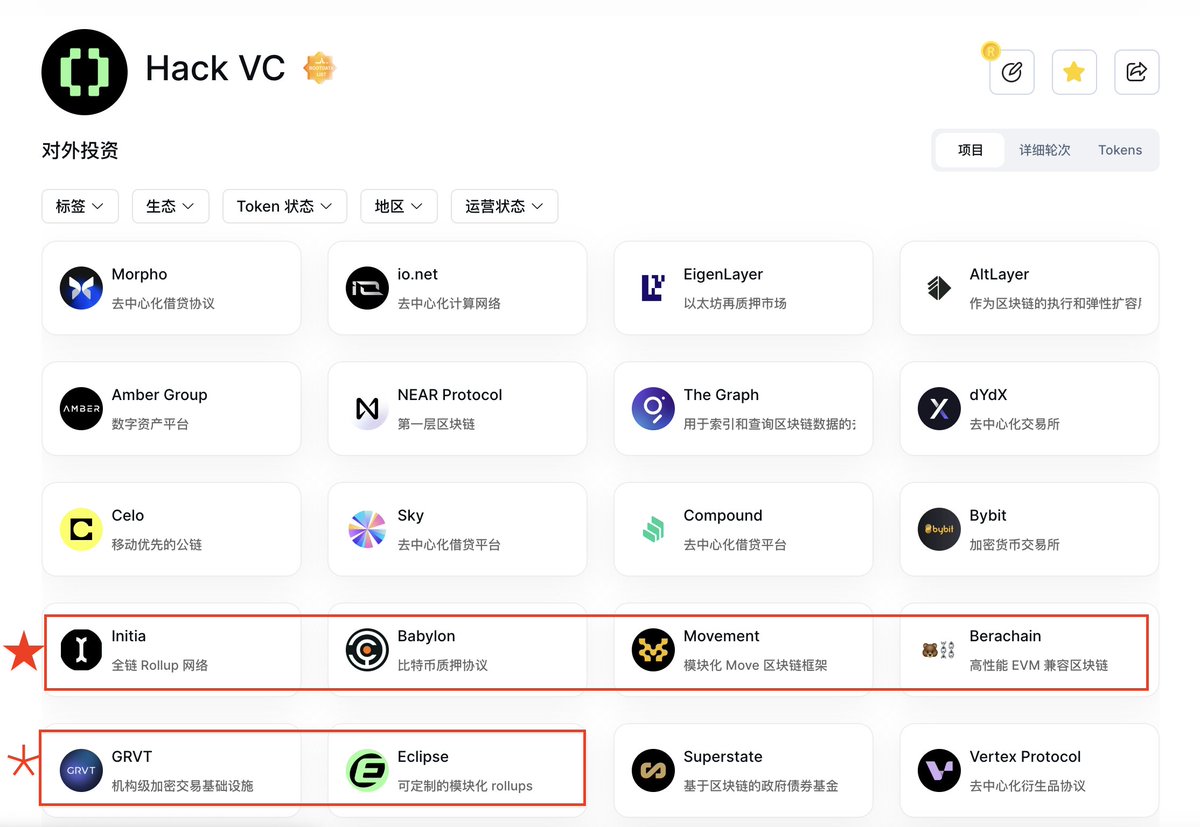Open the AltLayer project name

click(x=999, y=274)
